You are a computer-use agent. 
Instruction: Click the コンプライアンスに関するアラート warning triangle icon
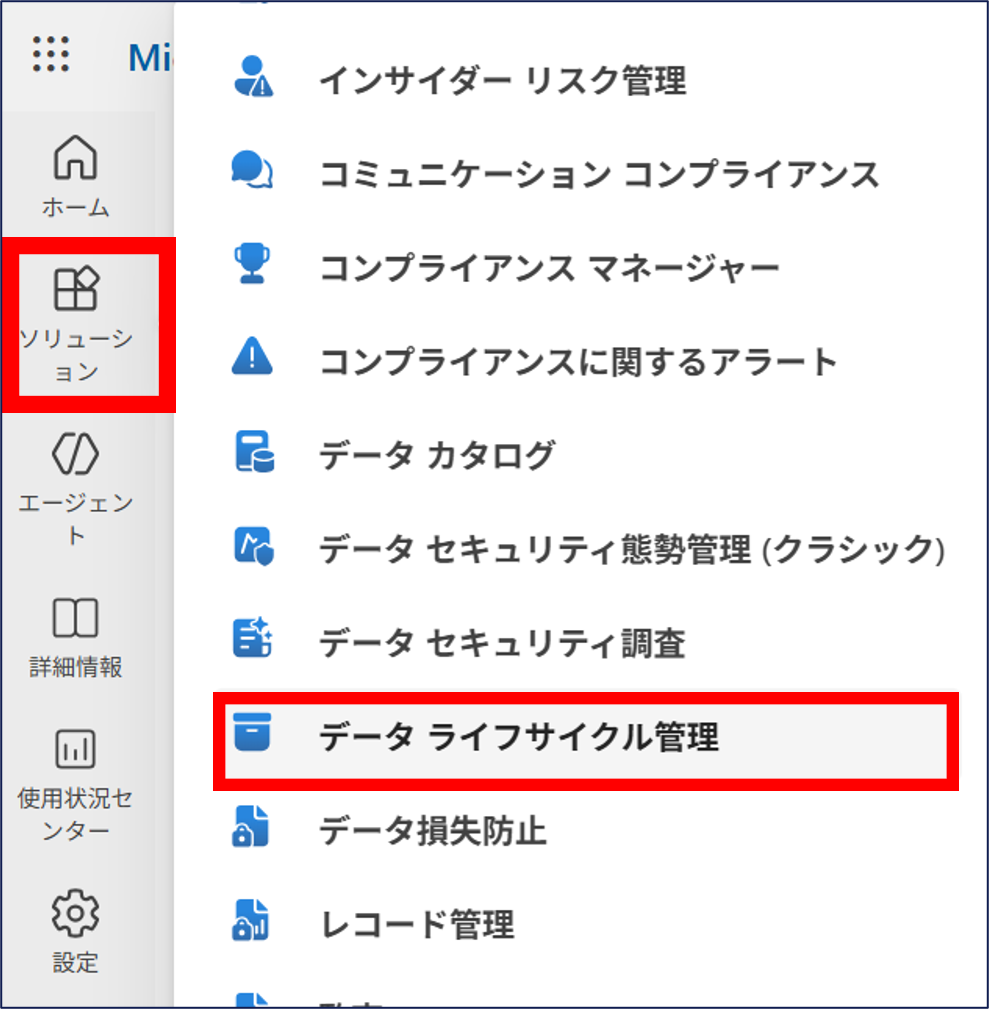[x=252, y=356]
